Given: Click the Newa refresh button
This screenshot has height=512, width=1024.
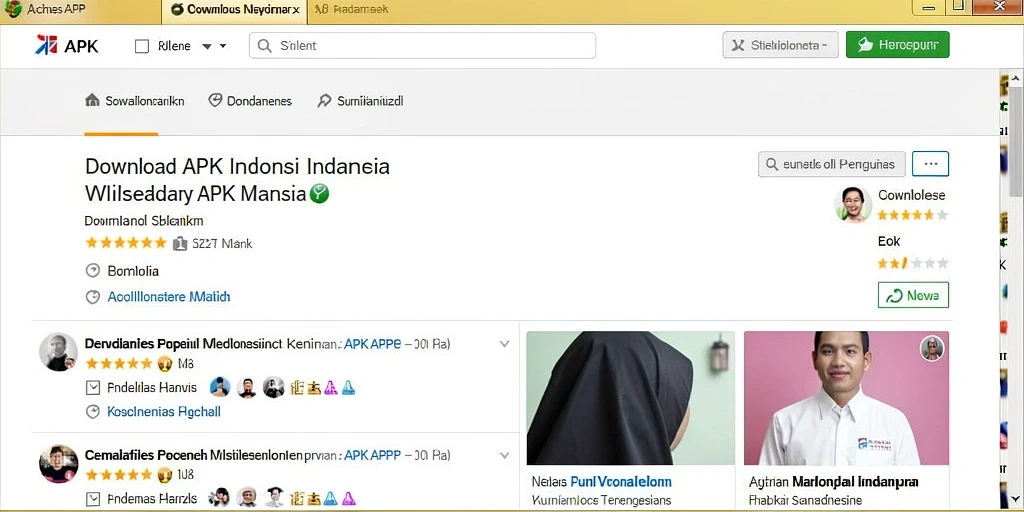Looking at the screenshot, I should [913, 295].
